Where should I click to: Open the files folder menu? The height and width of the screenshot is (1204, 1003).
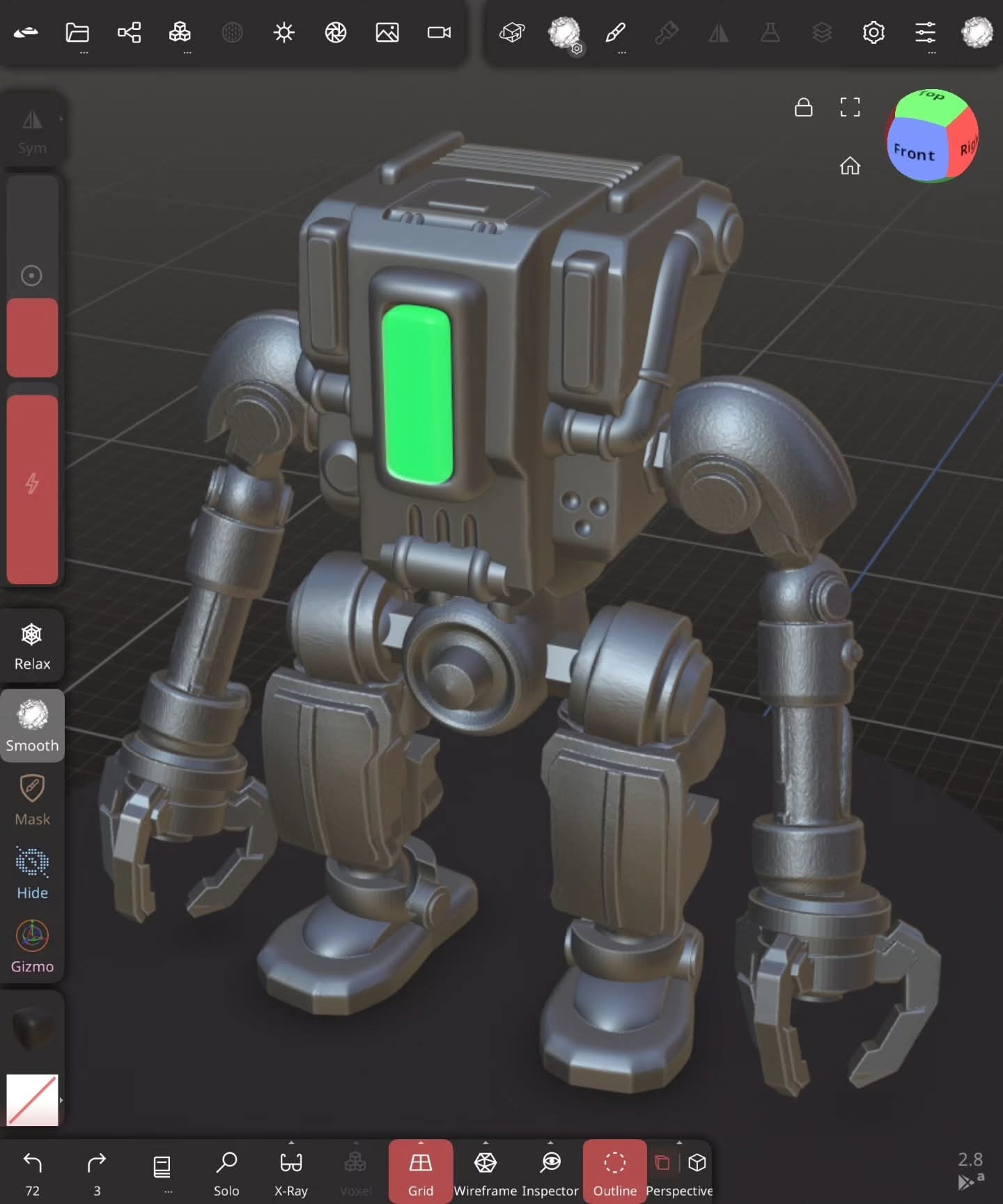pyautogui.click(x=77, y=33)
